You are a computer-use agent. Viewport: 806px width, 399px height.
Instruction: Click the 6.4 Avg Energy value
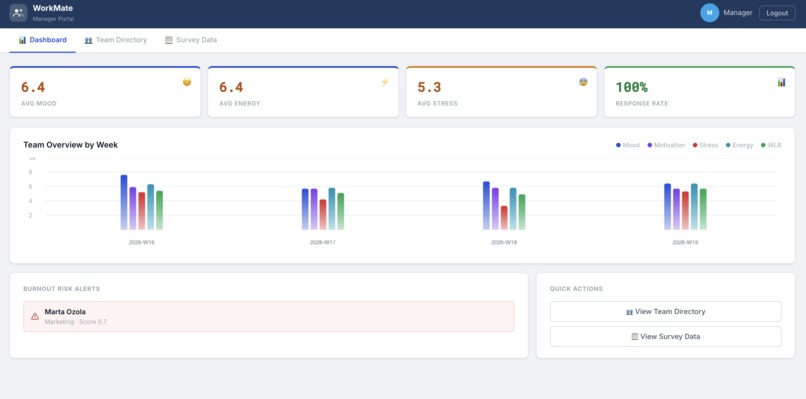pyautogui.click(x=231, y=87)
